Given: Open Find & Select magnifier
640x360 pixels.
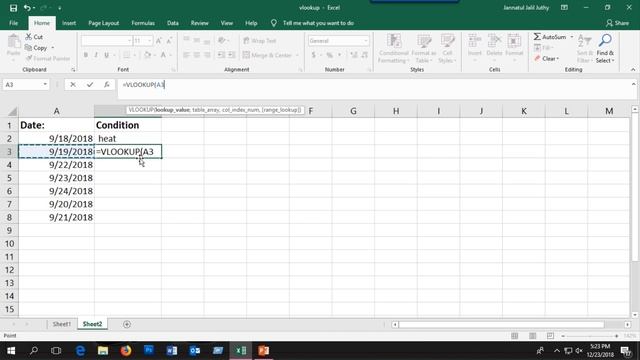Looking at the screenshot, I should [605, 41].
